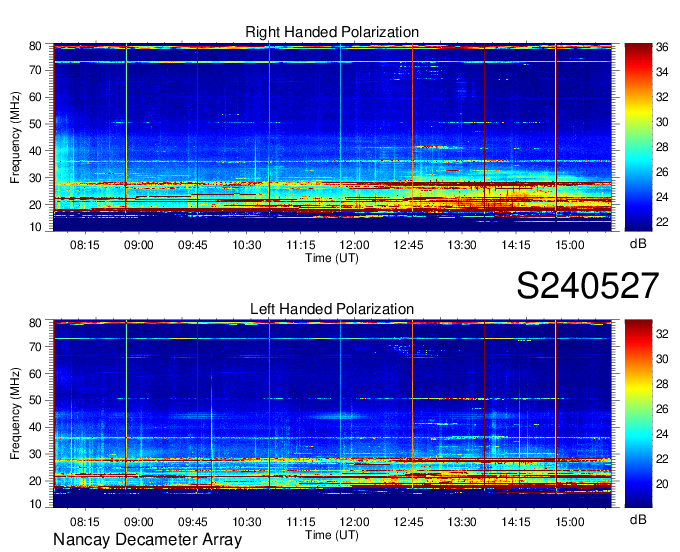Click the 80 MHz tick of the lower plot
680x552 pixels.
click(x=35, y=323)
